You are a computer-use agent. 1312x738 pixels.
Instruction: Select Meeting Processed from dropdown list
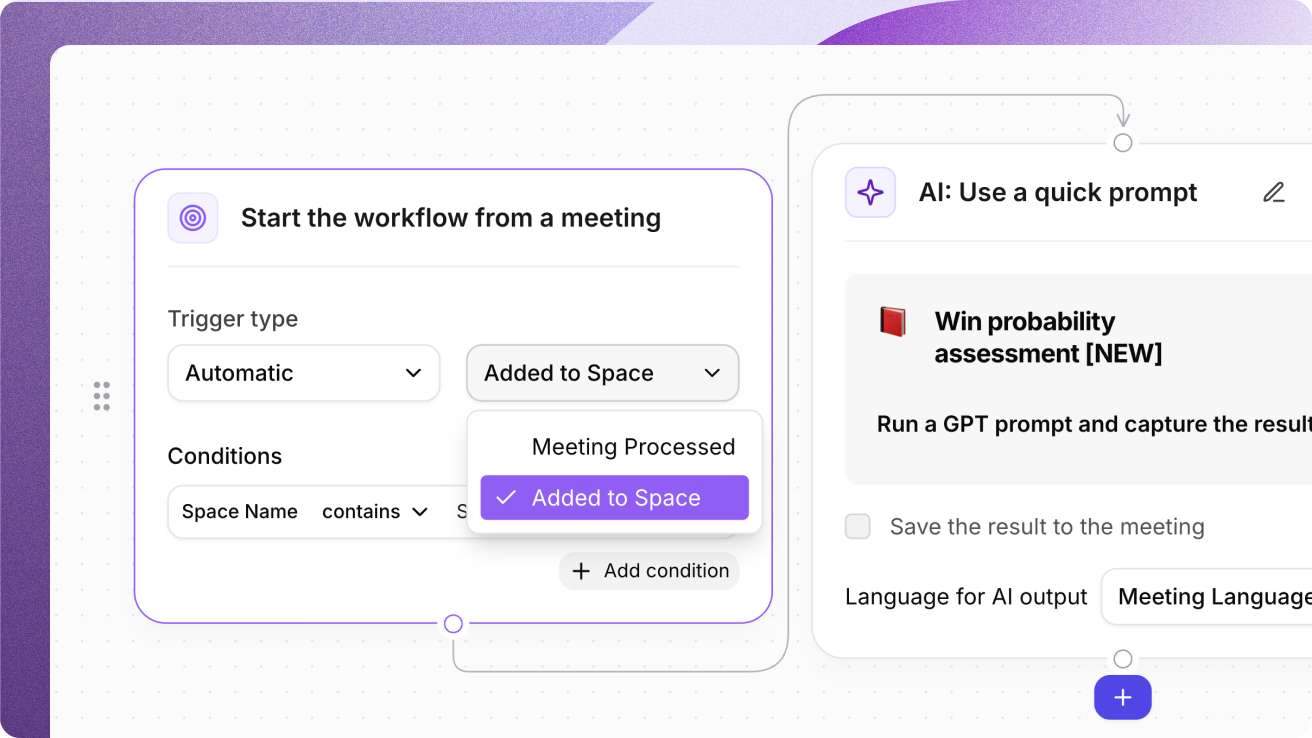coord(632,447)
